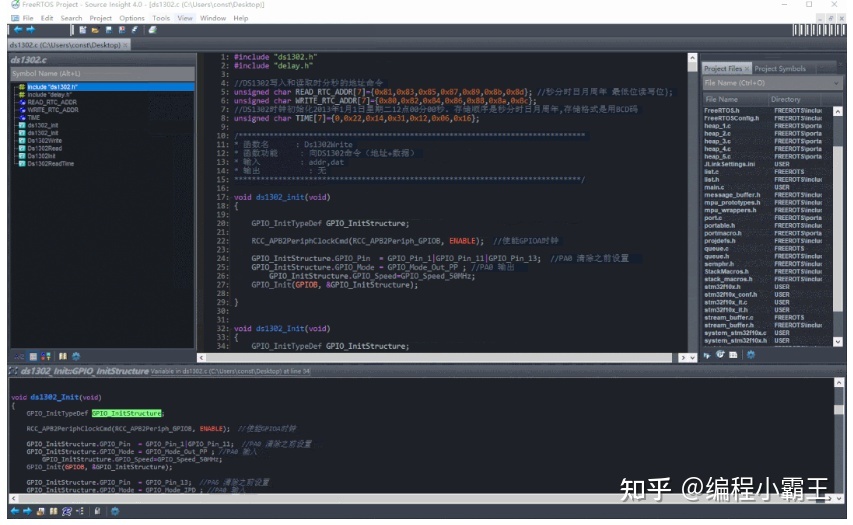Click the grid view icon under the symbol list
The image size is (853, 525).
click(x=33, y=356)
